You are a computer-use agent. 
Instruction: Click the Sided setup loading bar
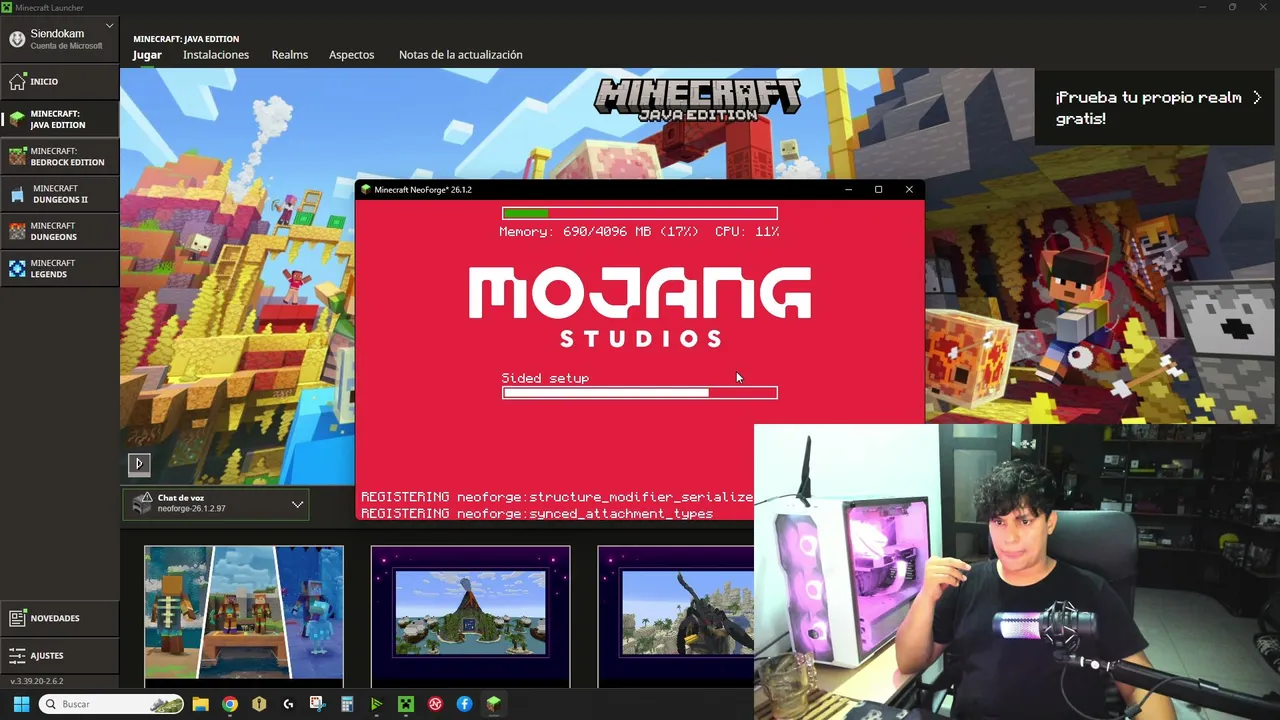pos(640,393)
